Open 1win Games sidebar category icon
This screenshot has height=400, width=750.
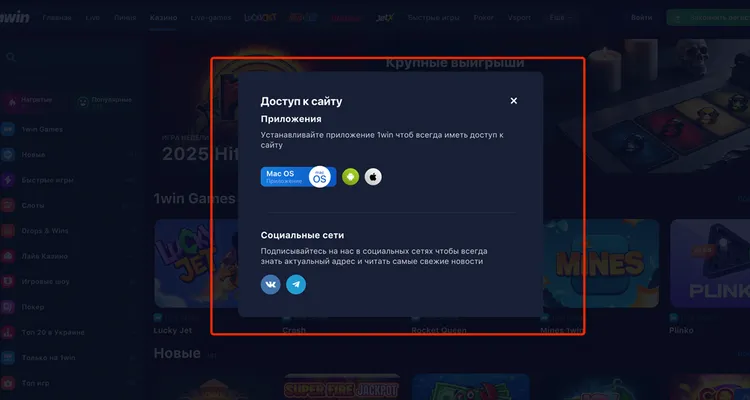tap(8, 129)
